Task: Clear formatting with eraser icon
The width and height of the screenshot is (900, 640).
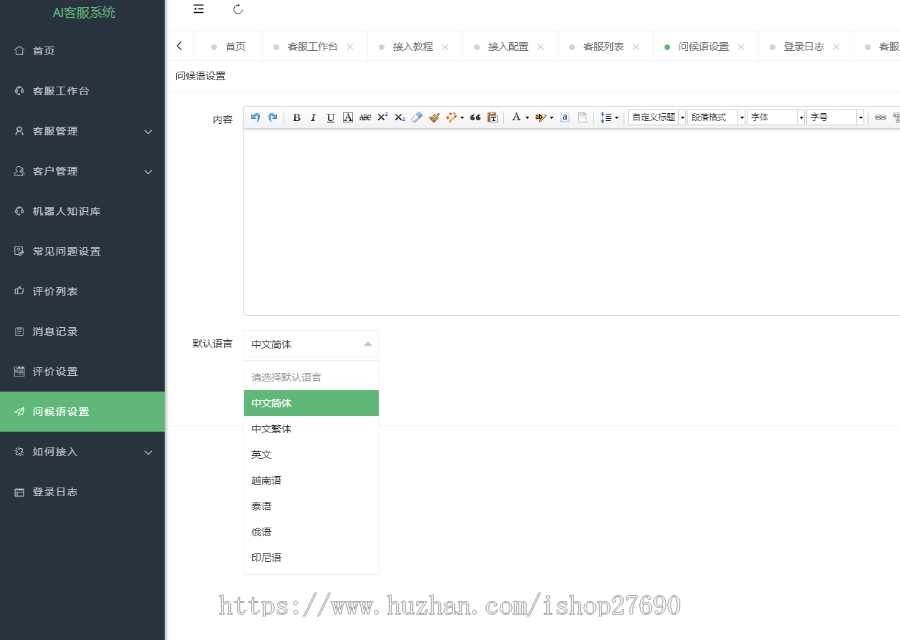Action: pos(417,117)
